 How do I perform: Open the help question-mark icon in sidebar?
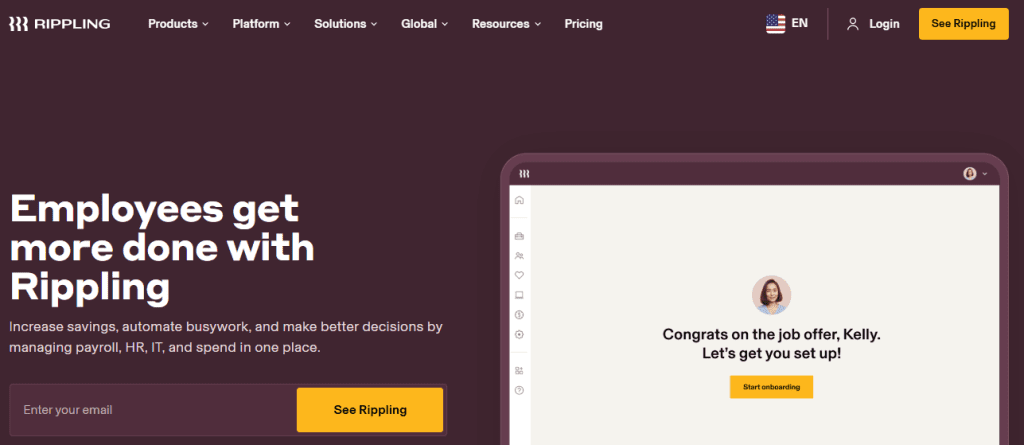(519, 390)
